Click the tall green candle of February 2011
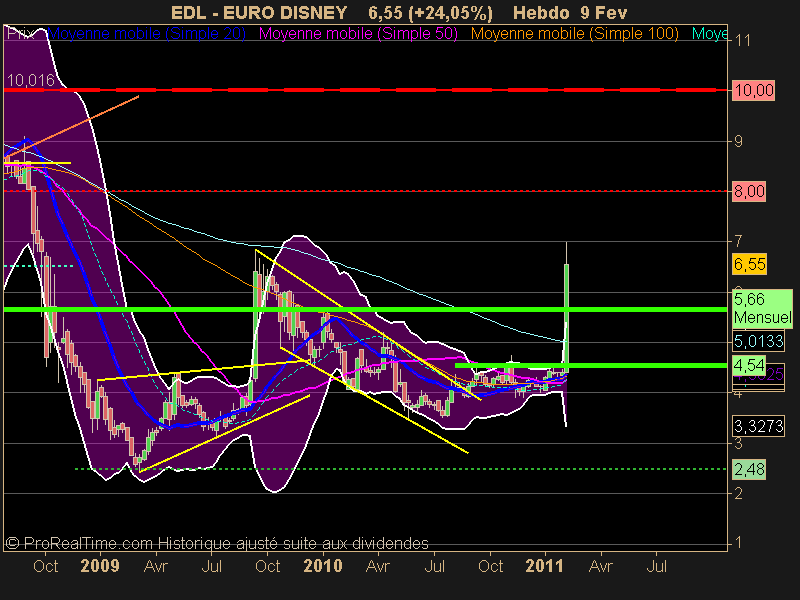 point(566,319)
